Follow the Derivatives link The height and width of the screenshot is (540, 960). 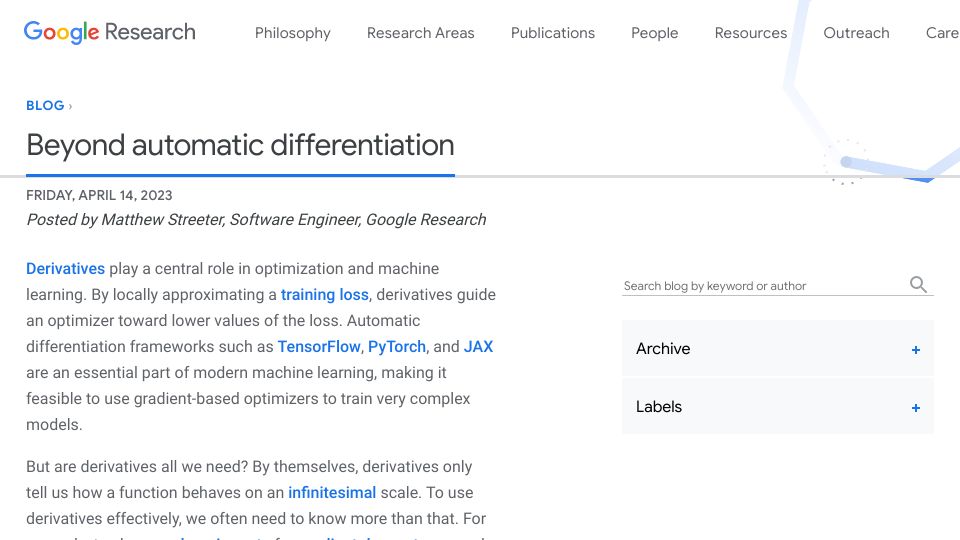(66, 269)
